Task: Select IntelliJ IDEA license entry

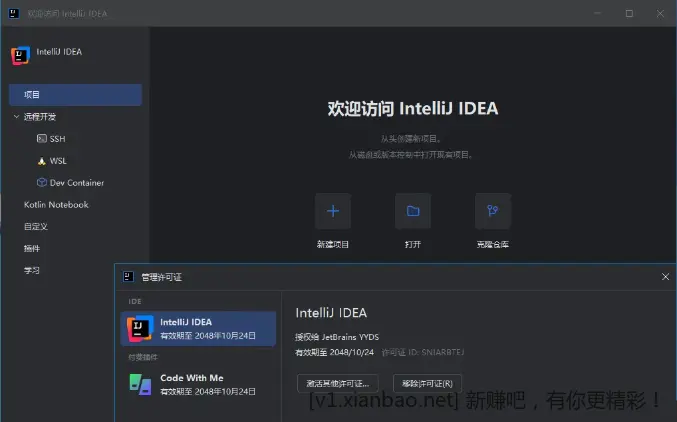Action: click(x=198, y=329)
